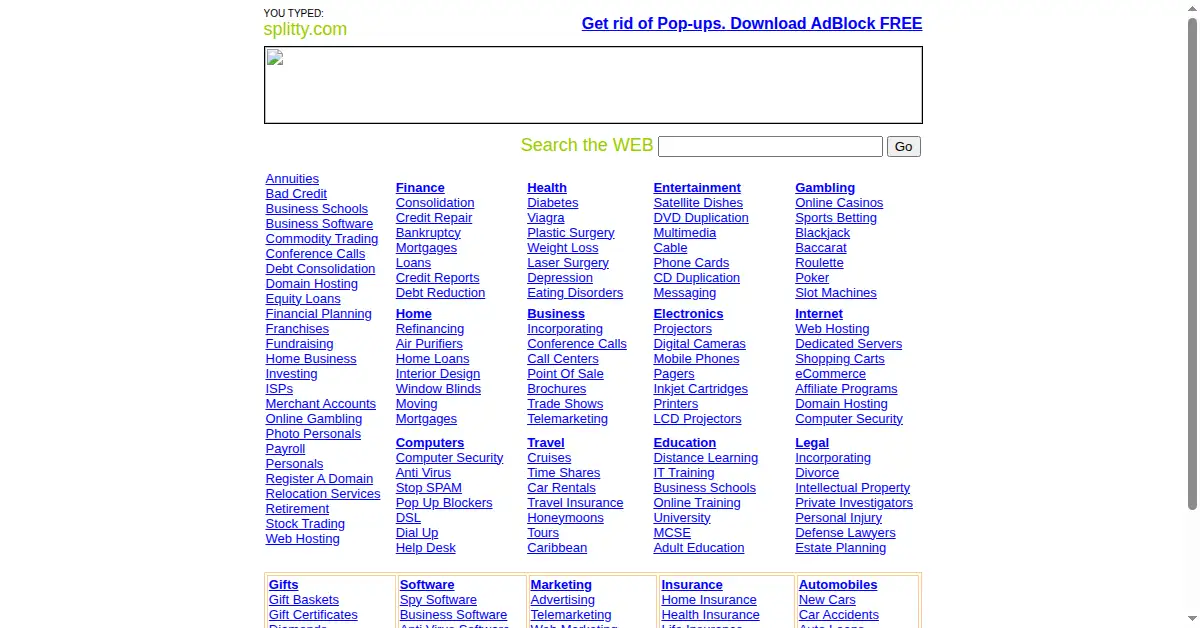Open the Debt Consolidation link
1200x628 pixels.
coord(320,269)
